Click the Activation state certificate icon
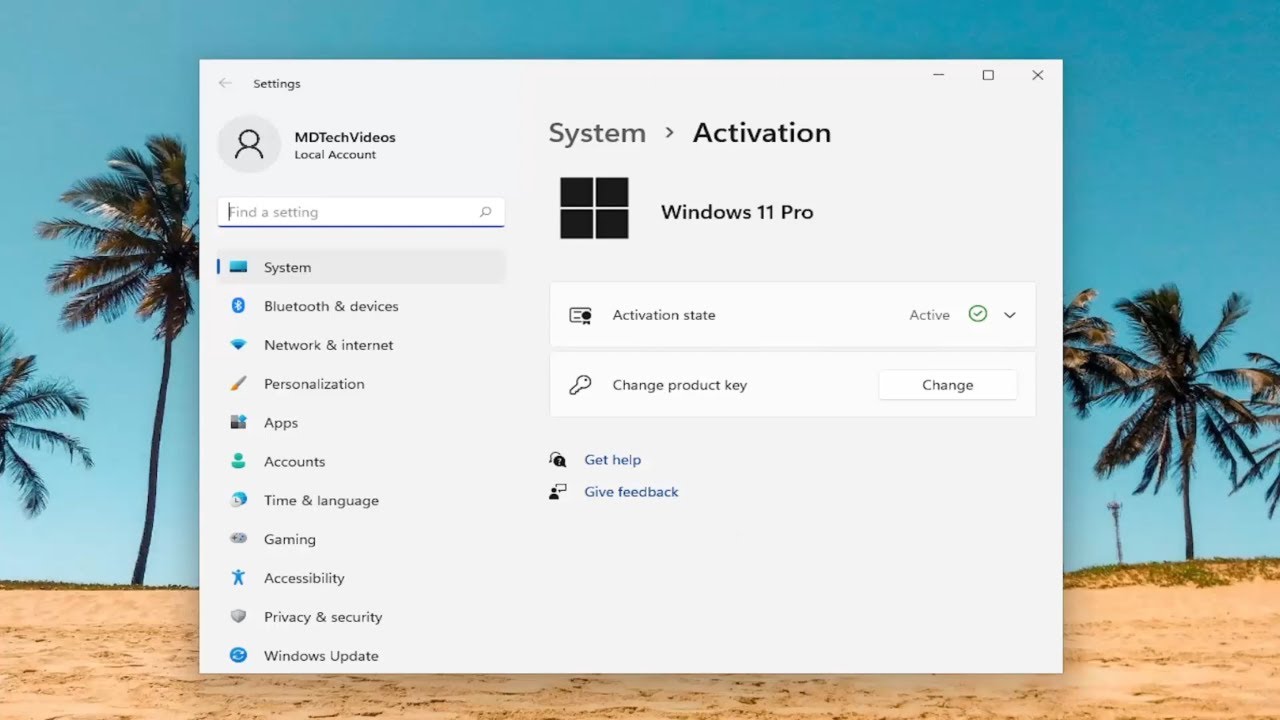 click(x=580, y=315)
